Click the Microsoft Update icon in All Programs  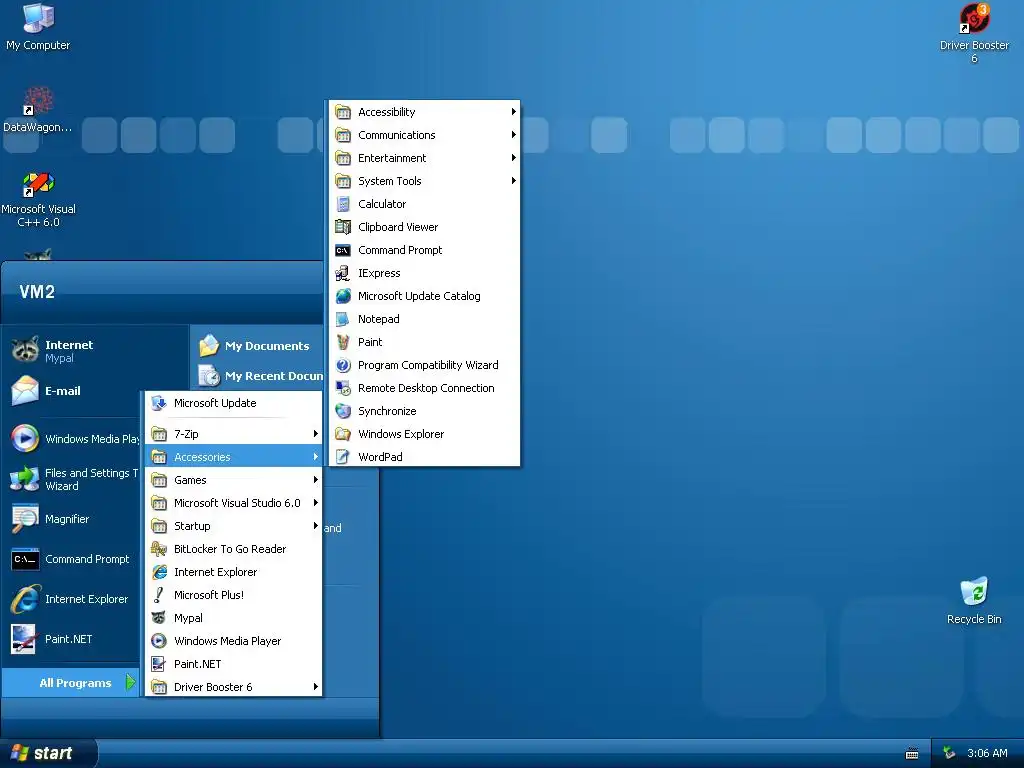[x=159, y=404]
